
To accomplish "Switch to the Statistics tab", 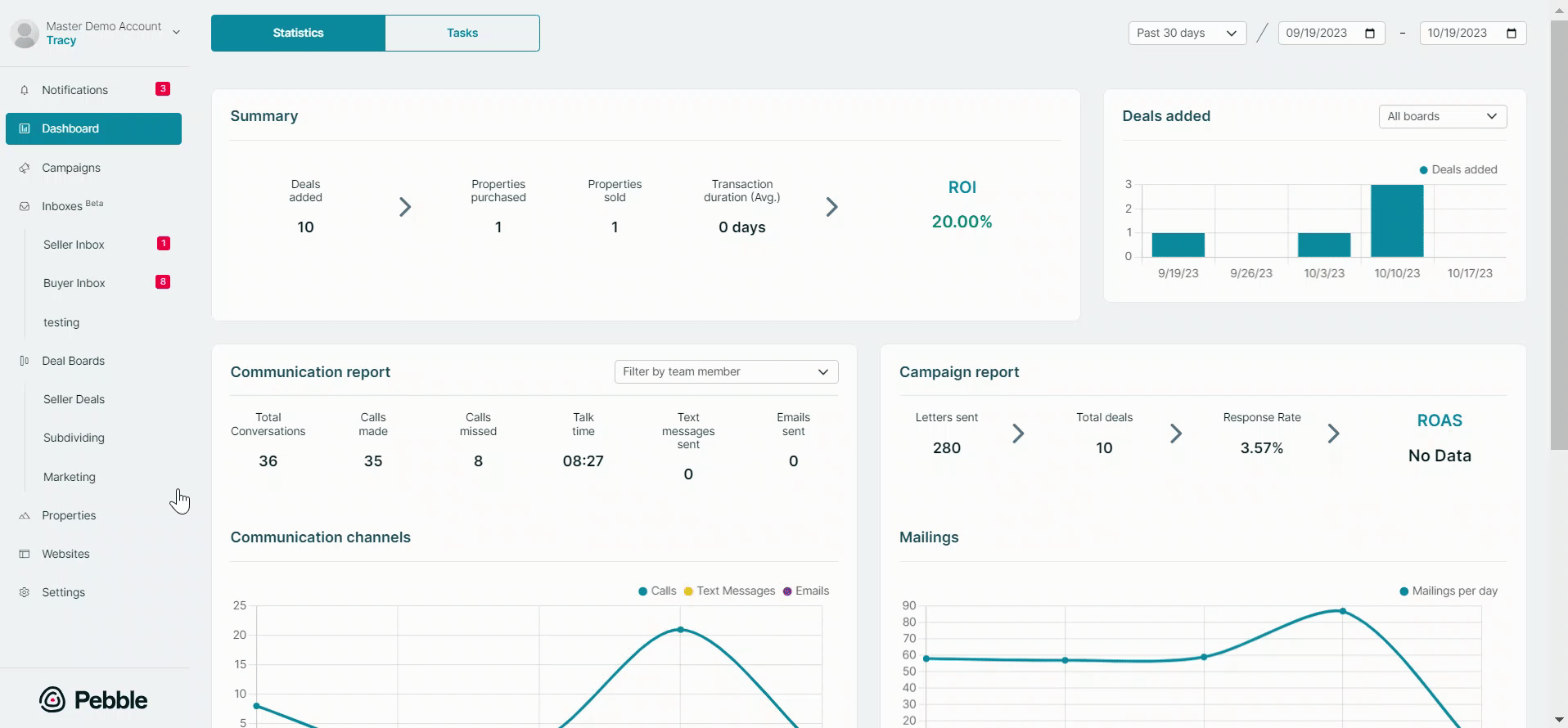I will (298, 33).
